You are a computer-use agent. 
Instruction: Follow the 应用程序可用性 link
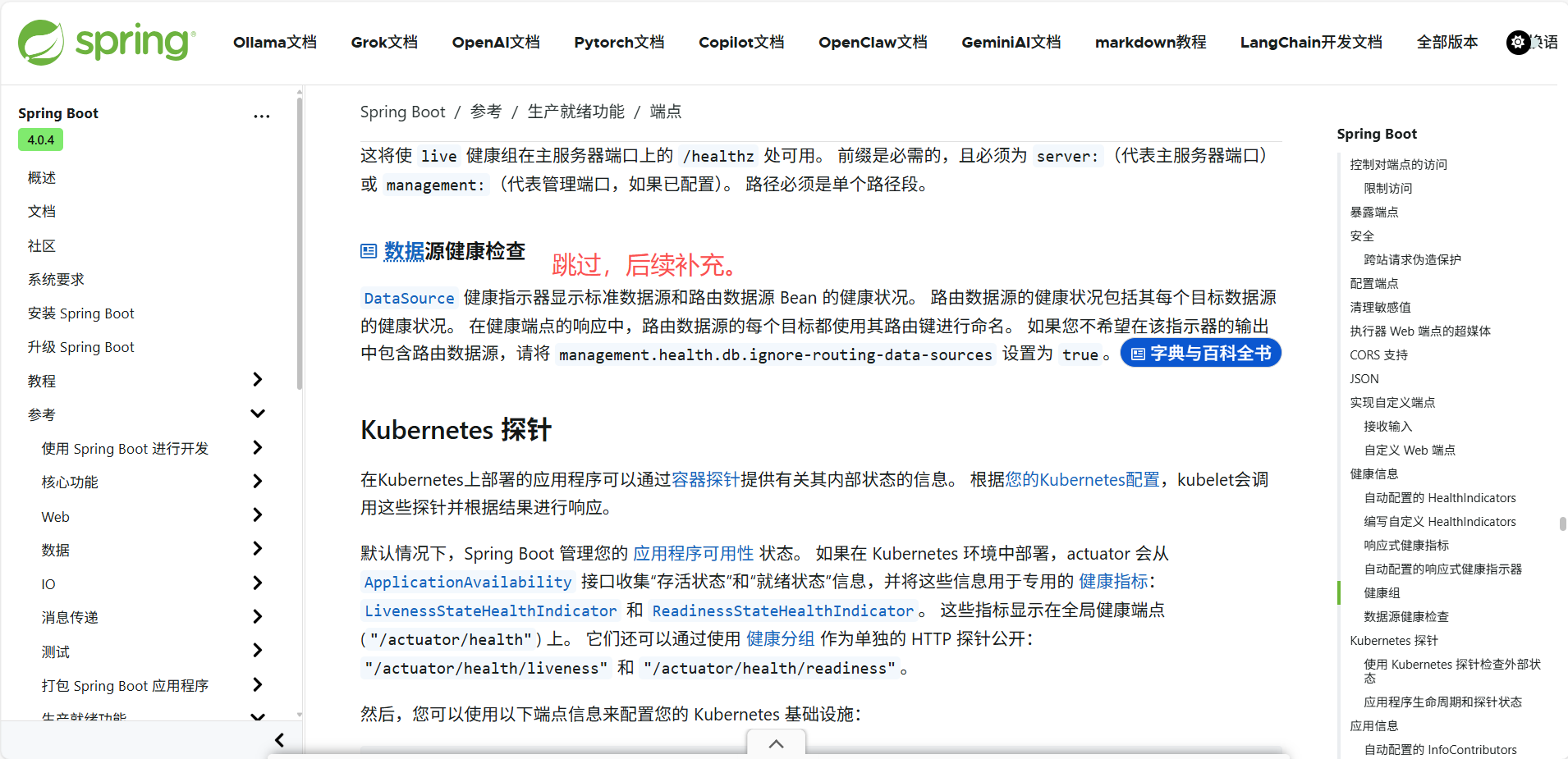click(693, 553)
